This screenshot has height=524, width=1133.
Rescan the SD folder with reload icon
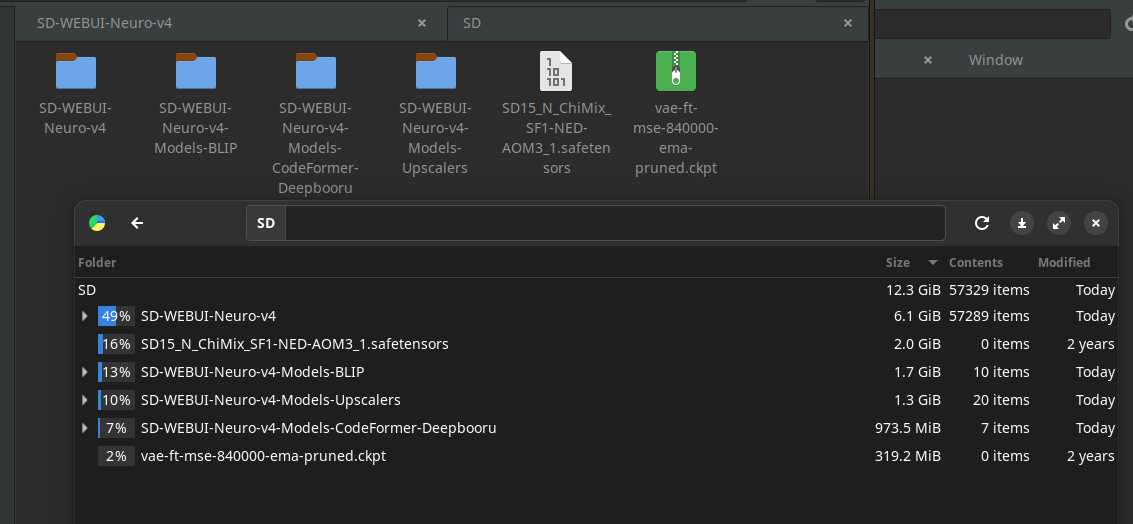point(982,223)
